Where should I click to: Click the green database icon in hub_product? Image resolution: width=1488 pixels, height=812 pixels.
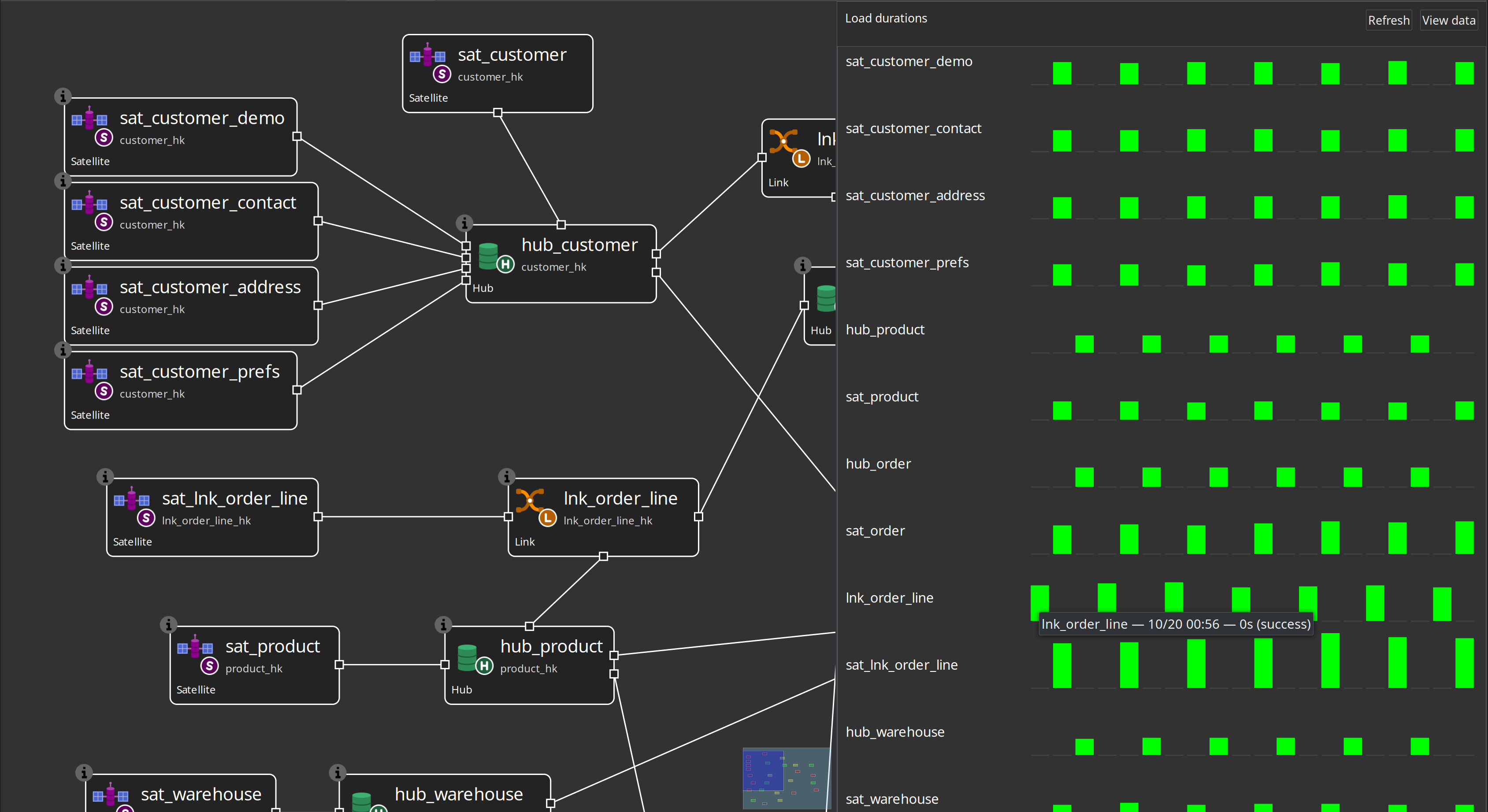[467, 657]
